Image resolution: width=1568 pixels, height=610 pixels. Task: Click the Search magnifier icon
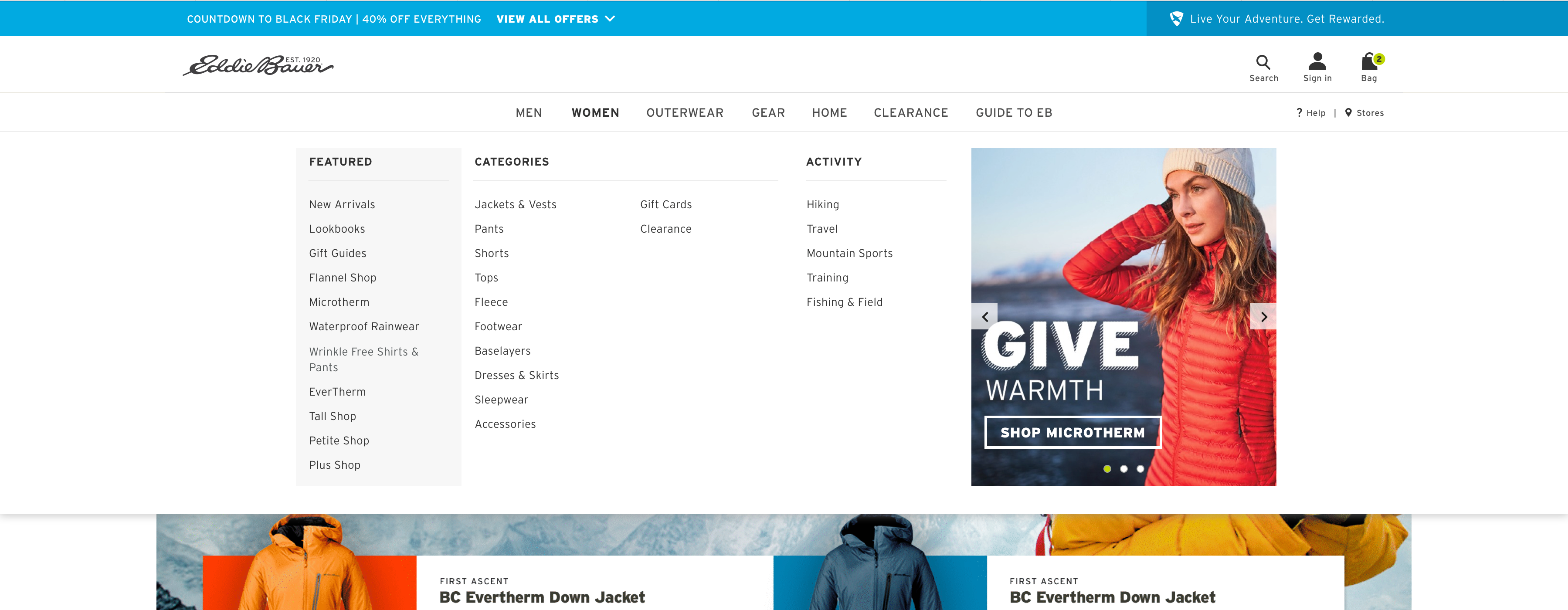1263,62
